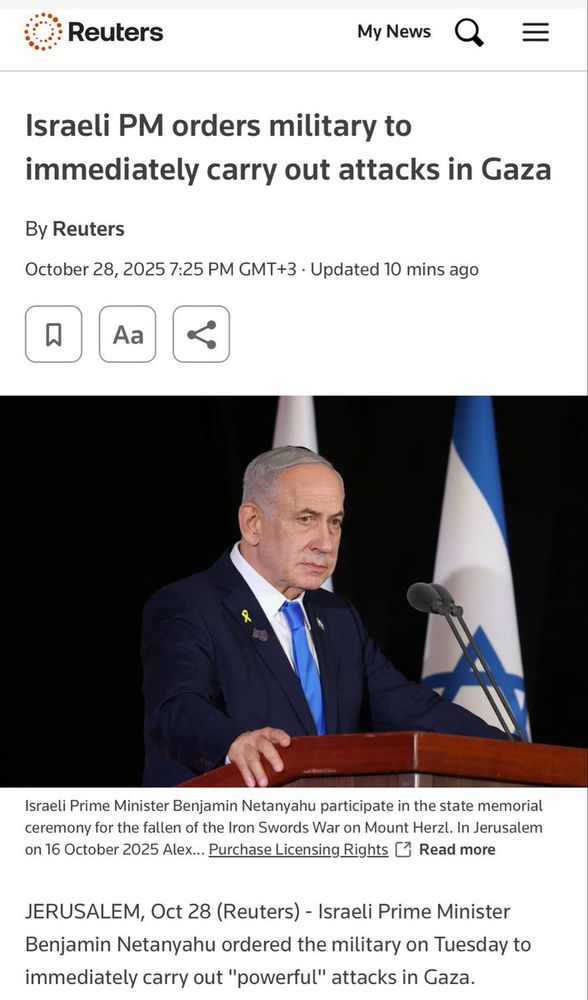Screen dimensions: 588x1000
Task: Open the Aa text size options
Action: point(128,334)
